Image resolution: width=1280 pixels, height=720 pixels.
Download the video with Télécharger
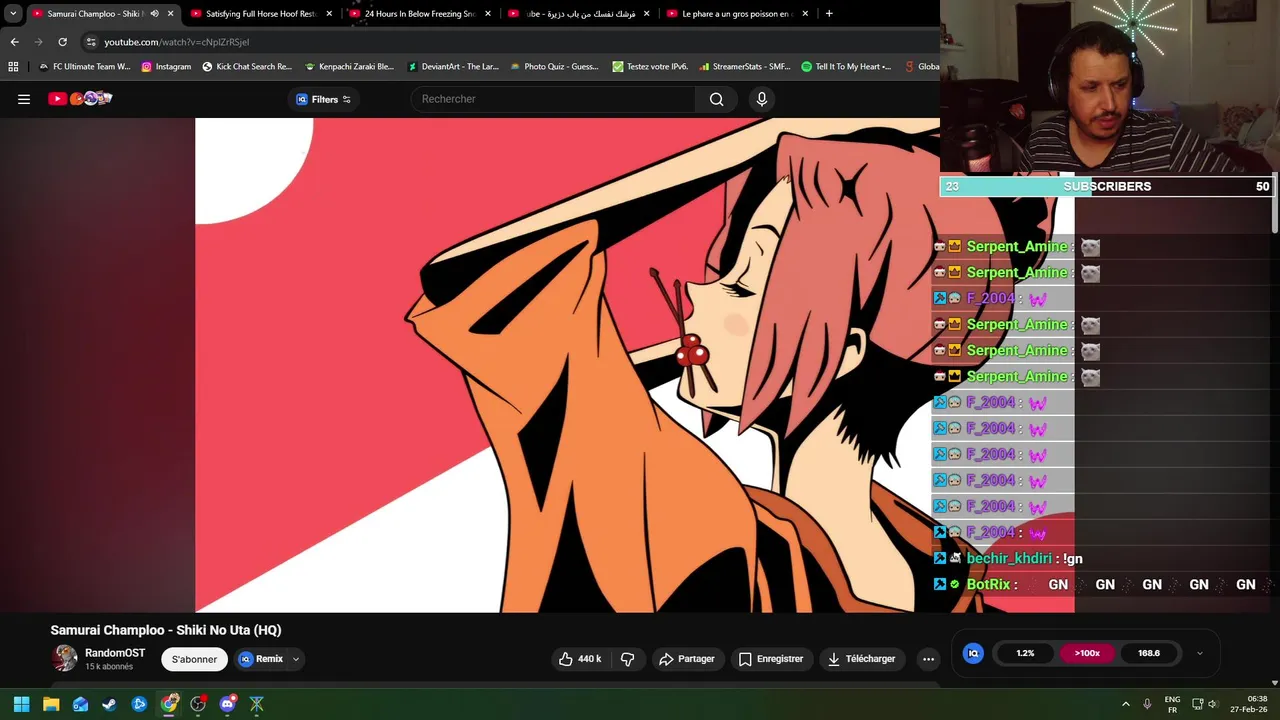coord(861,659)
